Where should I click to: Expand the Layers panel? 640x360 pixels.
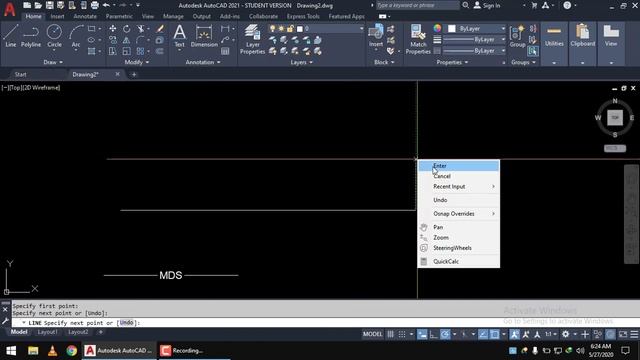pos(301,62)
